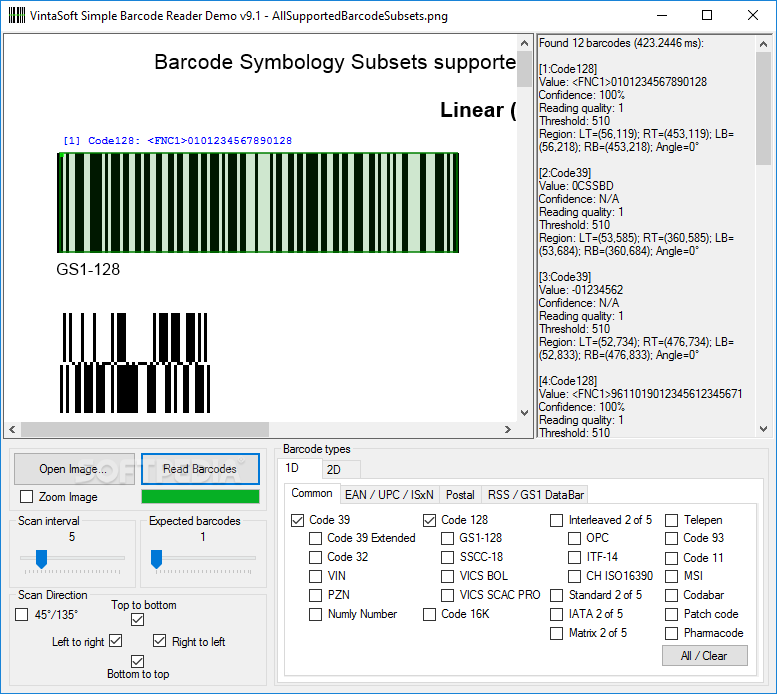The height and width of the screenshot is (694, 777).
Task: Click results panel scroll up arrow
Action: (763, 45)
